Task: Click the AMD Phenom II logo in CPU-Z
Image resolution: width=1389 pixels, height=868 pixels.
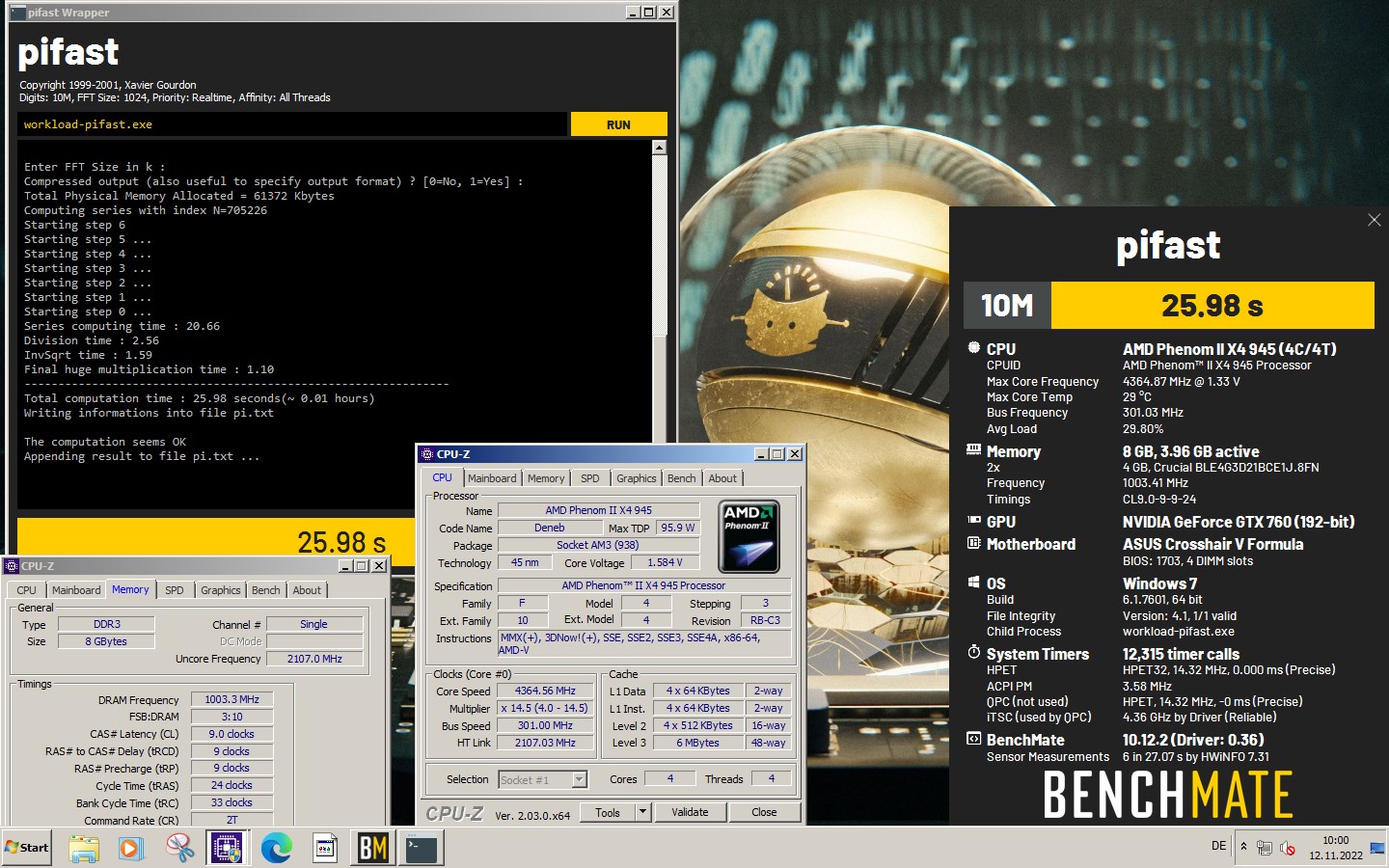Action: click(749, 535)
